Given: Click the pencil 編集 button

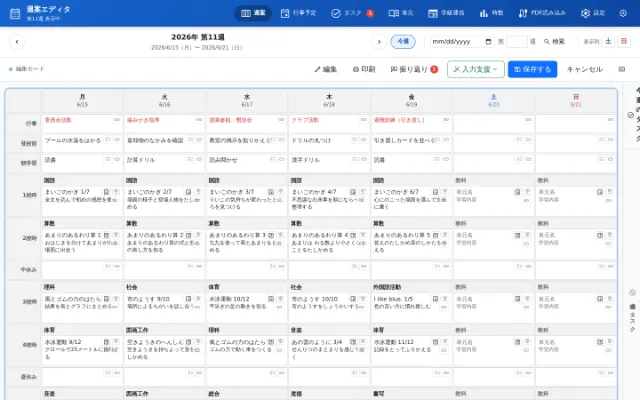Looking at the screenshot, I should pyautogui.click(x=325, y=69).
